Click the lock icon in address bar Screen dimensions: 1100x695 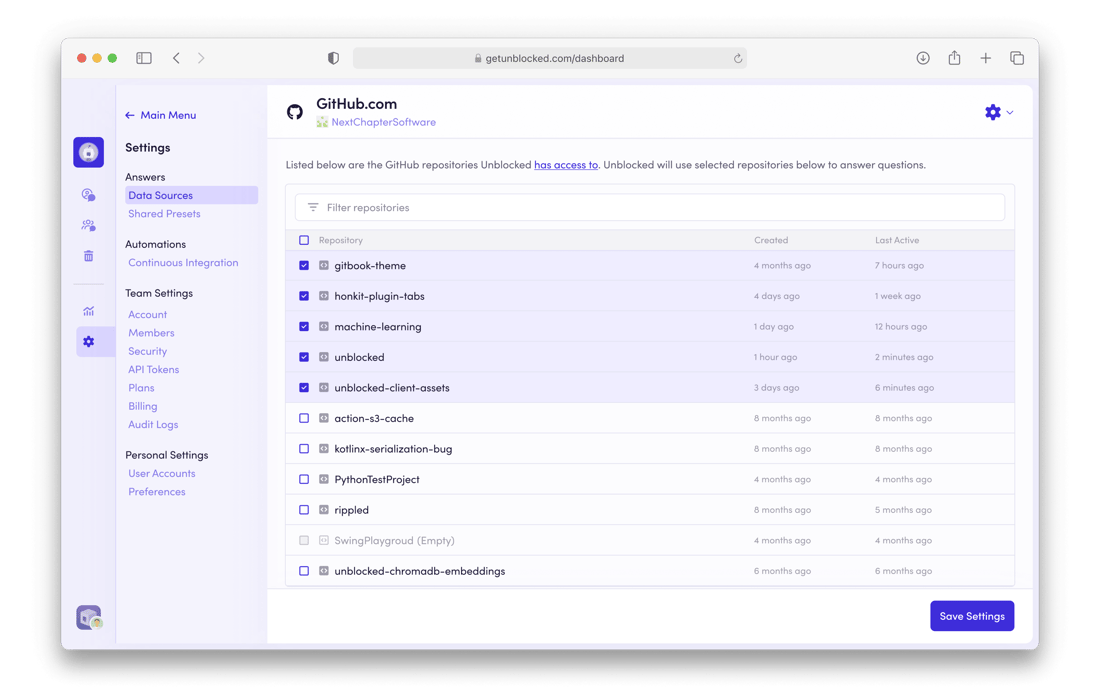pyautogui.click(x=478, y=58)
